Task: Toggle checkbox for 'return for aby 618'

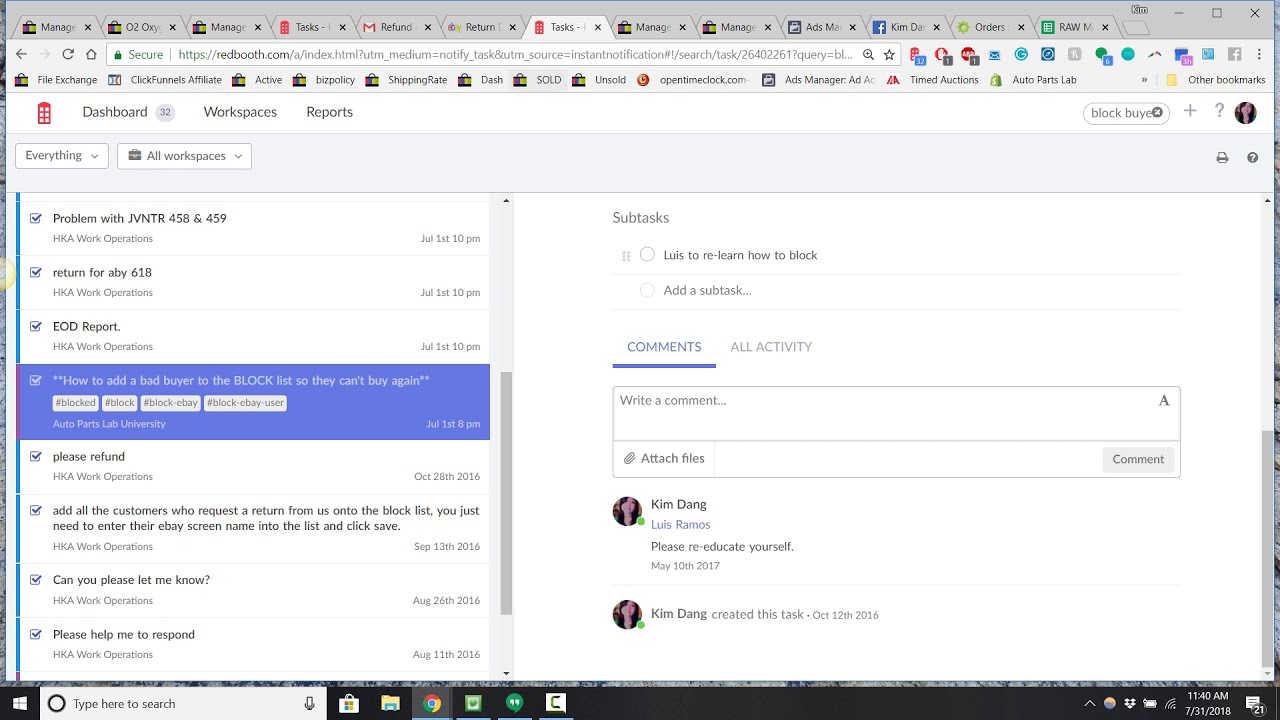Action: [36, 272]
